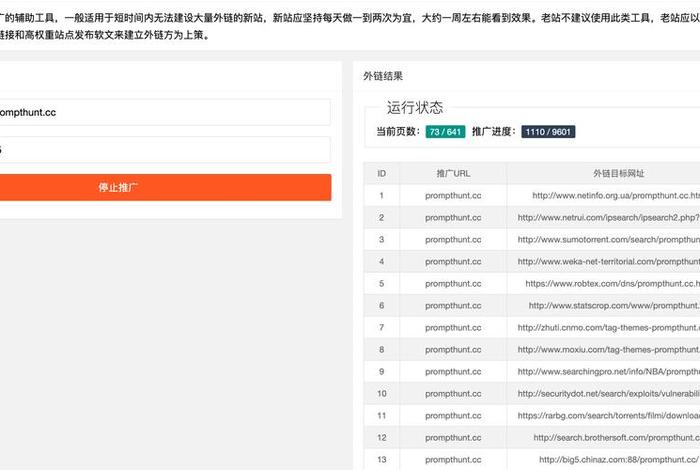Image resolution: width=700 pixels, height=470 pixels.
Task: Click the 推广进度 label
Action: [494, 132]
